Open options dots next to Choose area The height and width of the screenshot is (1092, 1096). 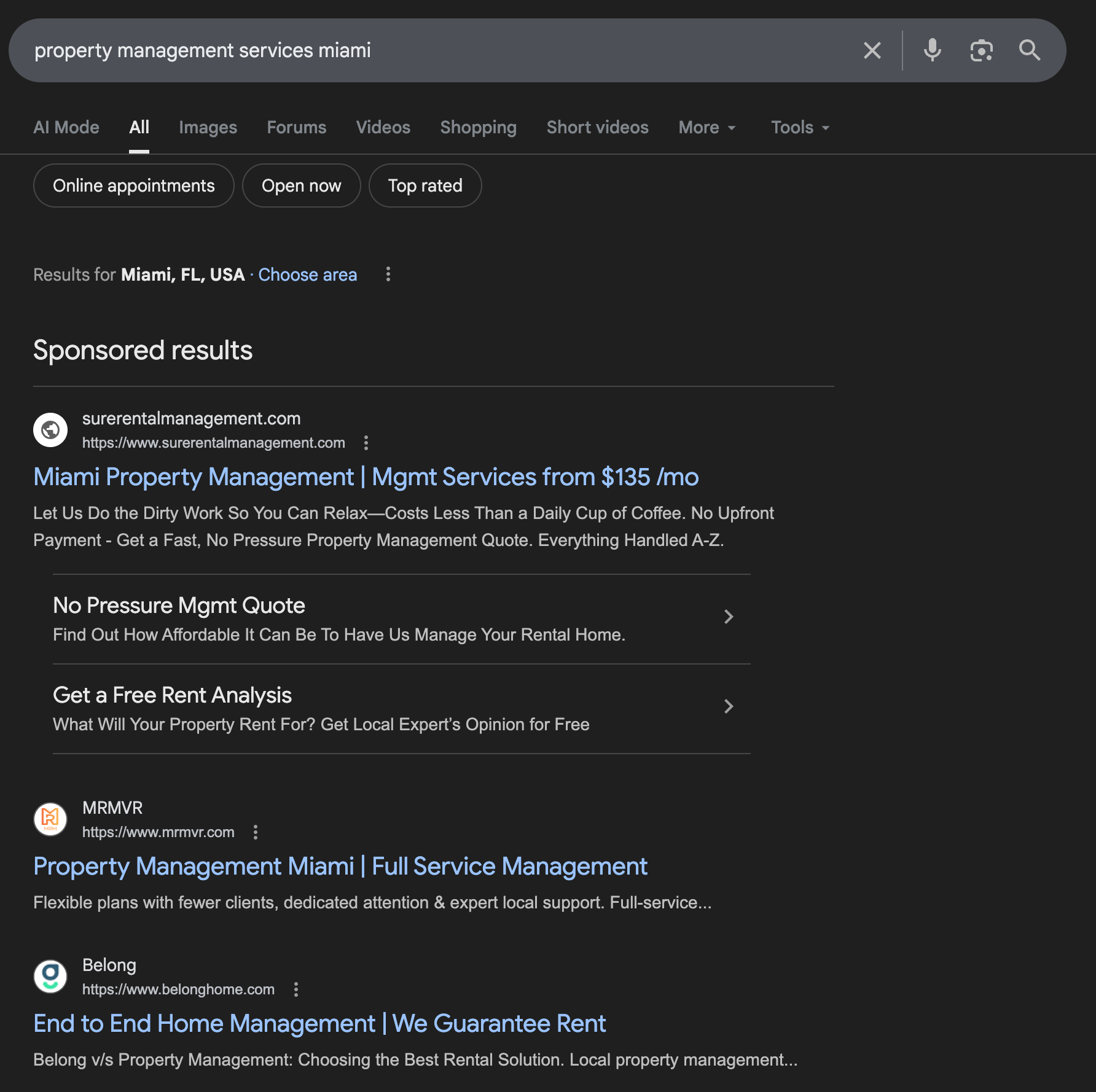pos(388,275)
